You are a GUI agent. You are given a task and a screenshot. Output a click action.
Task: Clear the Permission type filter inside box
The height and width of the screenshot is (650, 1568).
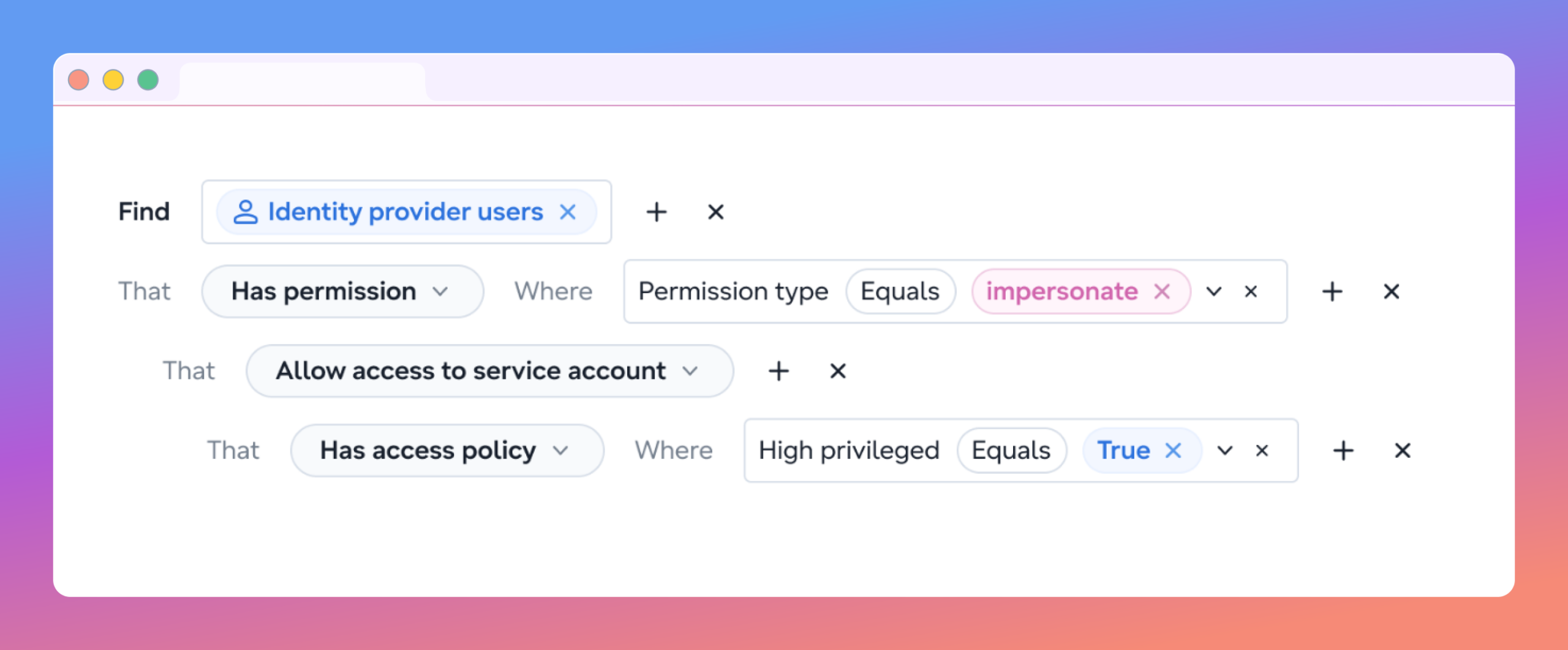click(1251, 291)
